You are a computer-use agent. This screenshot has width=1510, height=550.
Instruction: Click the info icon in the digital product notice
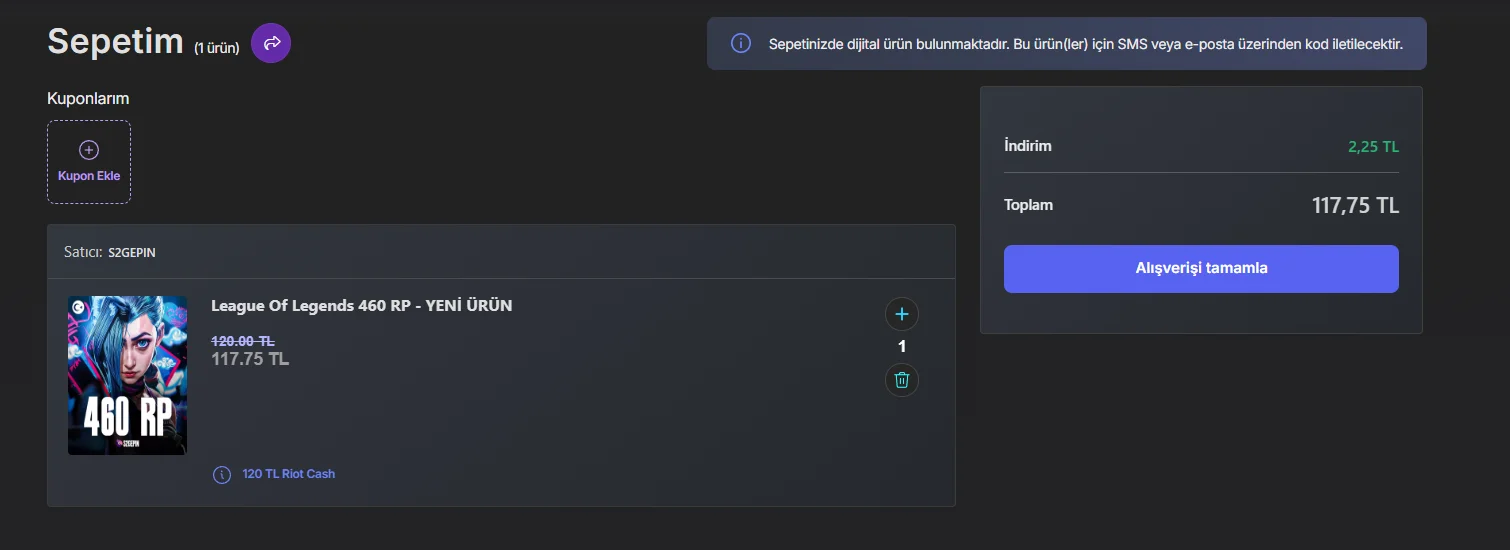[741, 44]
